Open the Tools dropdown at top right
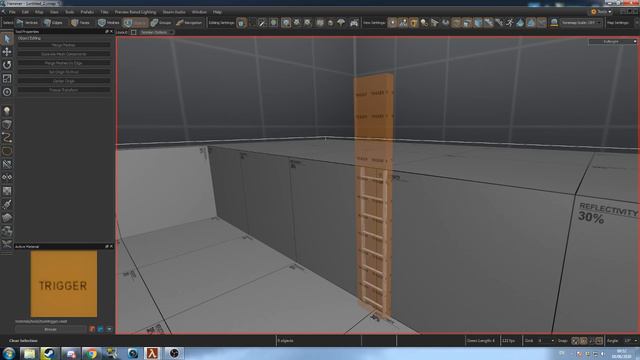The image size is (640, 360). (601, 12)
